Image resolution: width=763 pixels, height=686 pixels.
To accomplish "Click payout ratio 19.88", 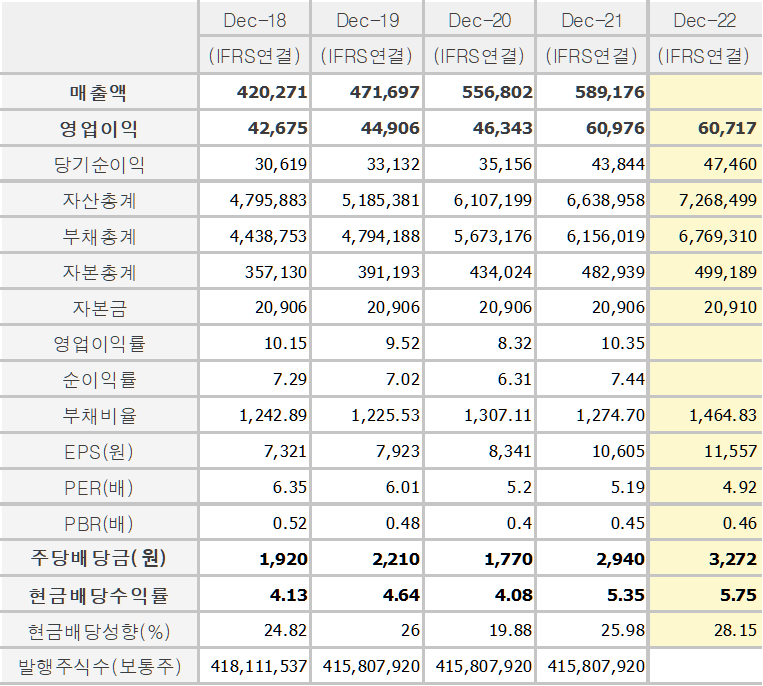I will click(x=510, y=631).
